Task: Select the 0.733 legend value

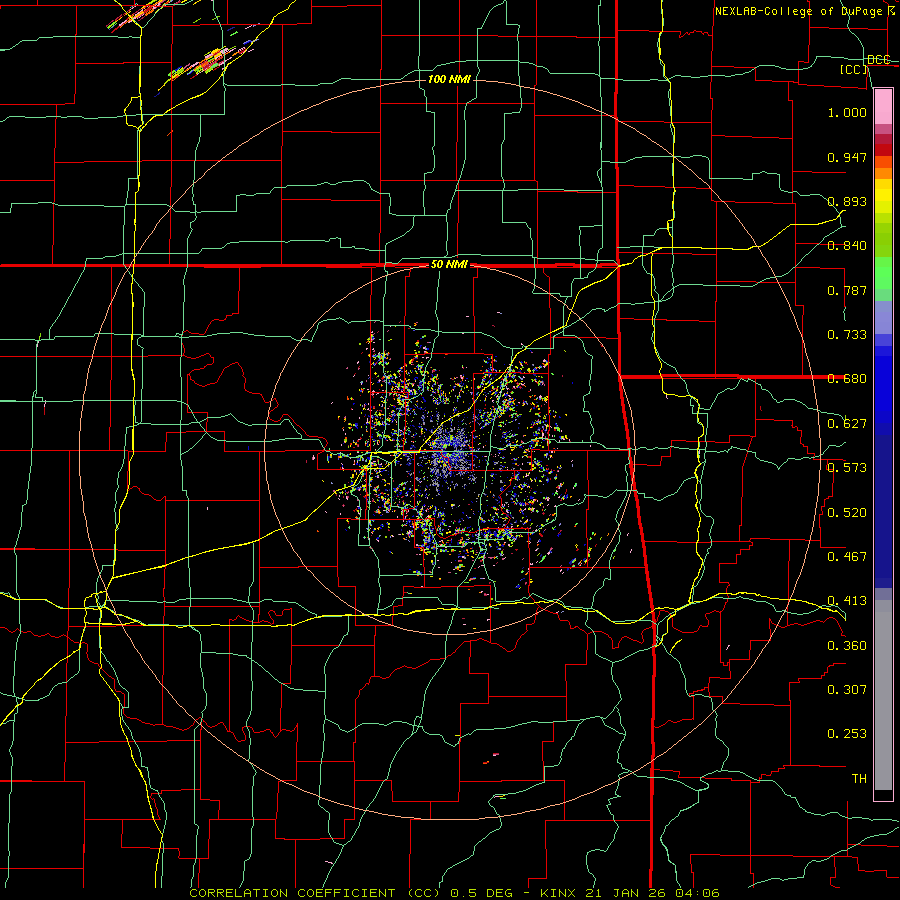Action: [847, 335]
